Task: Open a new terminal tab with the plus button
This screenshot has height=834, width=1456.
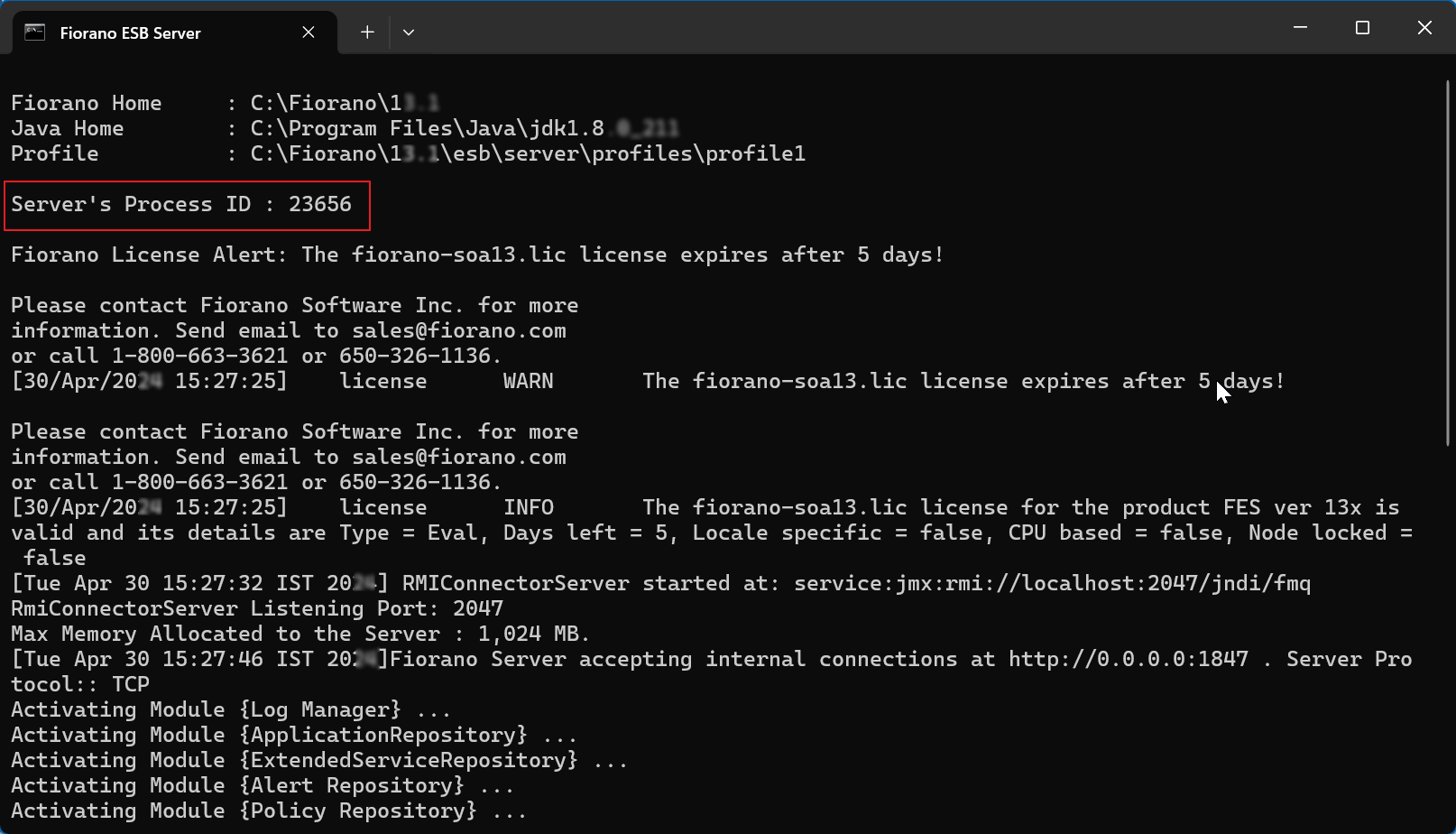Action: (x=367, y=32)
